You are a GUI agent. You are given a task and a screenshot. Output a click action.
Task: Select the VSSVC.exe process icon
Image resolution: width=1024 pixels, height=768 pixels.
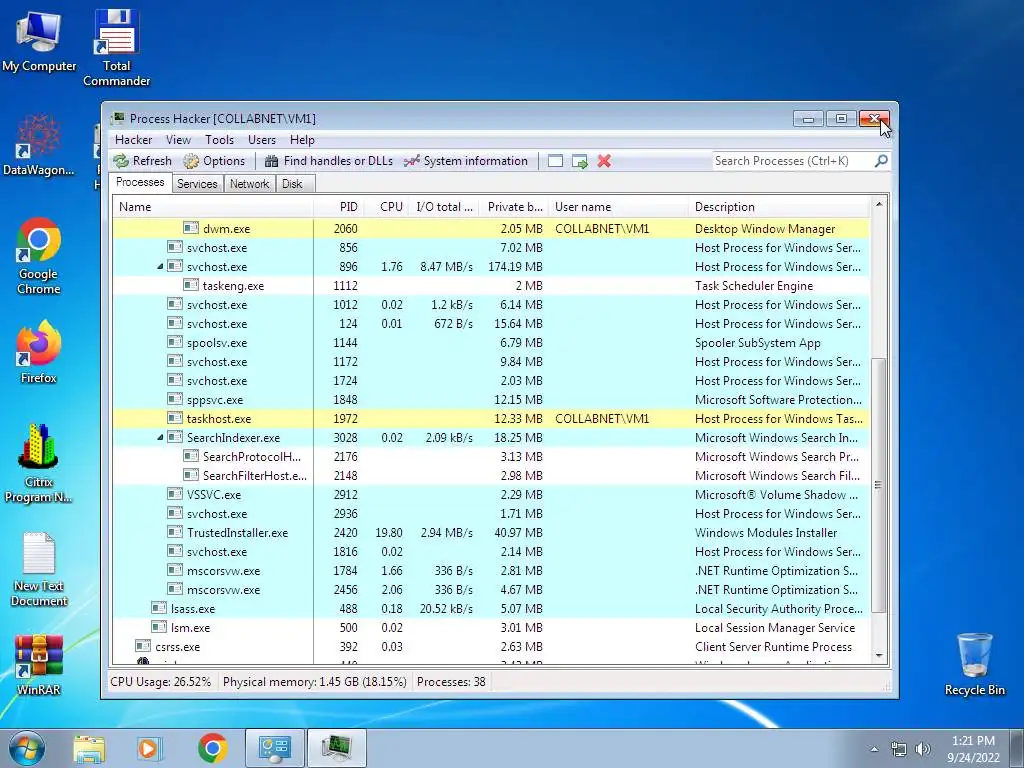pyautogui.click(x=174, y=494)
